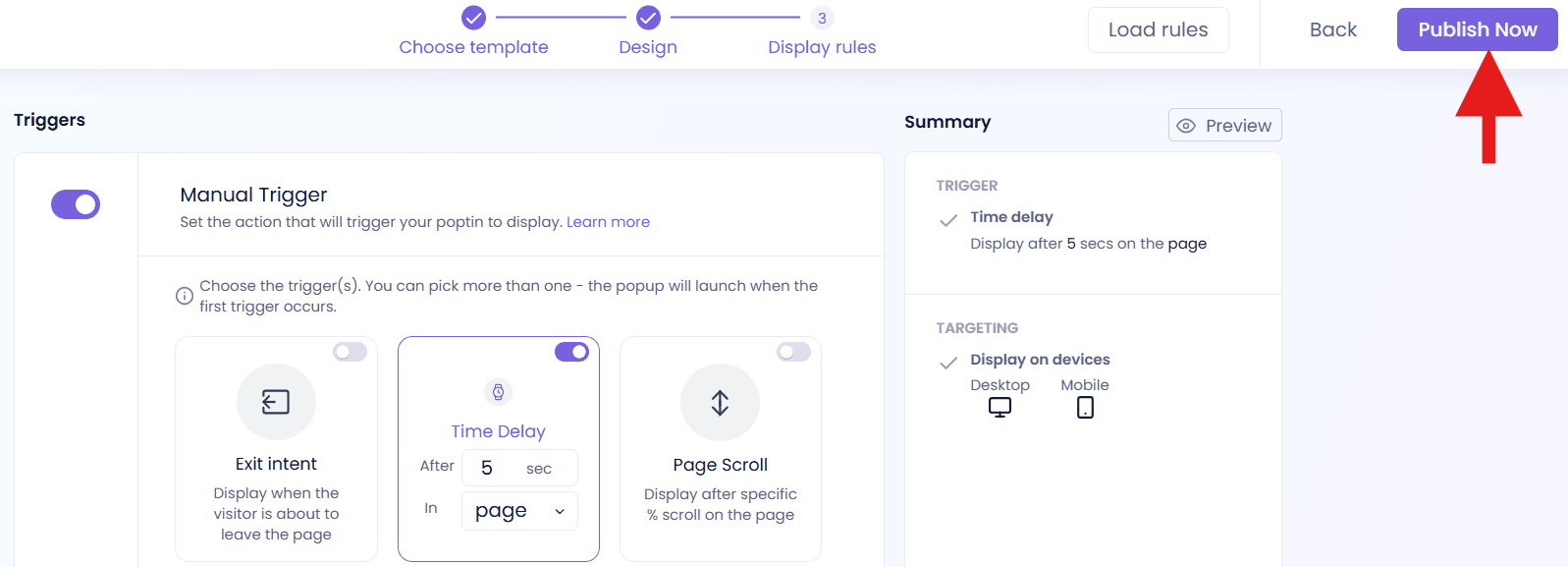Click the Mobile device icon in Summary
Screen dimensions: 1568x567
tap(1085, 408)
